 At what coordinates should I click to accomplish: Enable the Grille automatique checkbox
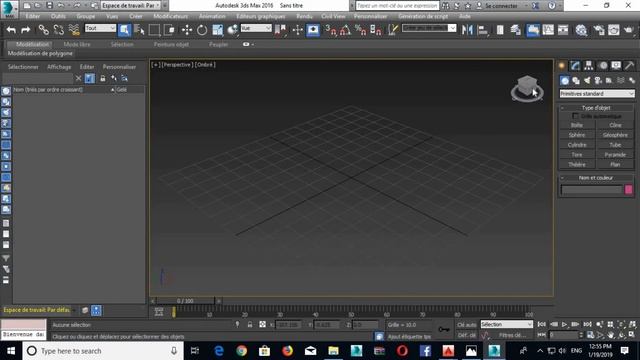(x=576, y=116)
